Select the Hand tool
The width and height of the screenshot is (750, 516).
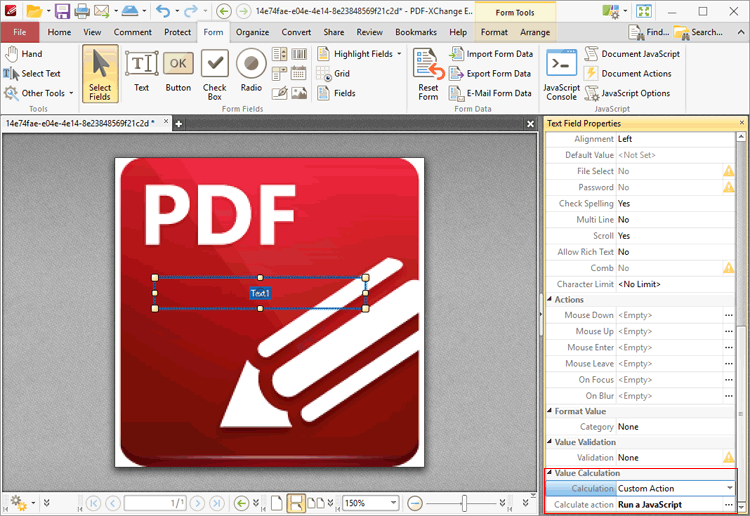point(24,54)
